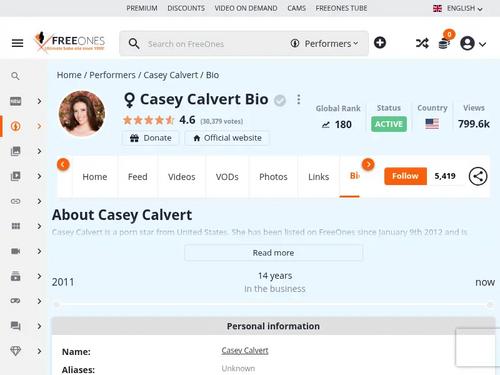
Task: Switch to the Videos tab
Action: pos(181,177)
